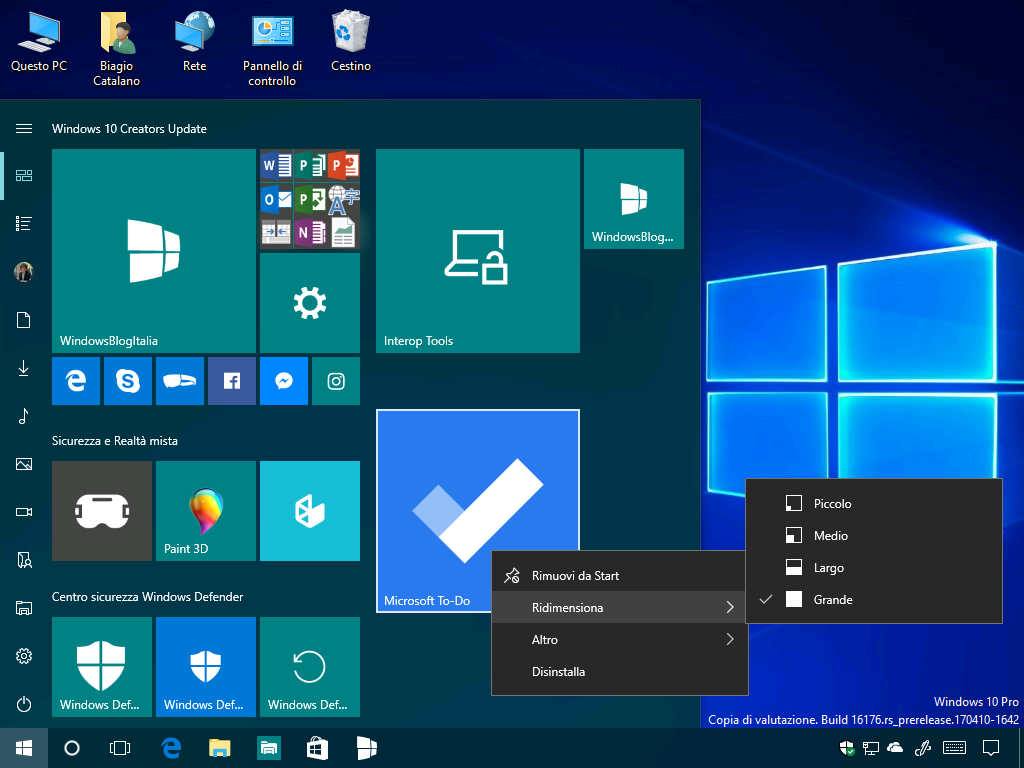Open the Settings gear tile
The width and height of the screenshot is (1024, 768).
(x=310, y=303)
